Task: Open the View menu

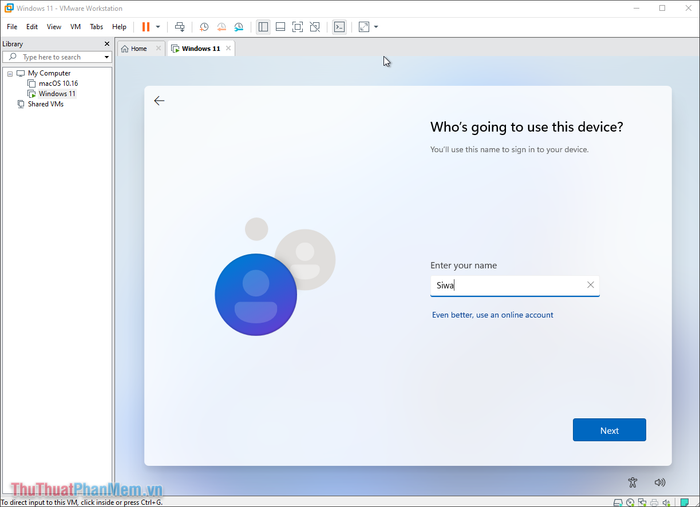Action: 54,27
